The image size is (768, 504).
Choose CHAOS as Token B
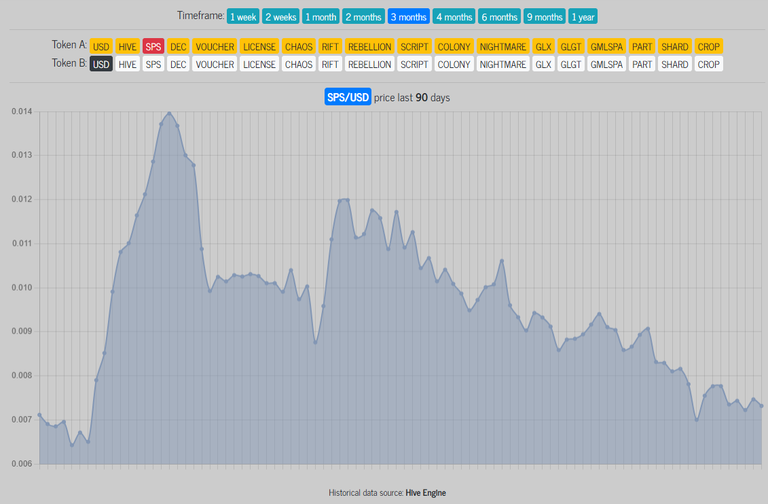(298, 64)
